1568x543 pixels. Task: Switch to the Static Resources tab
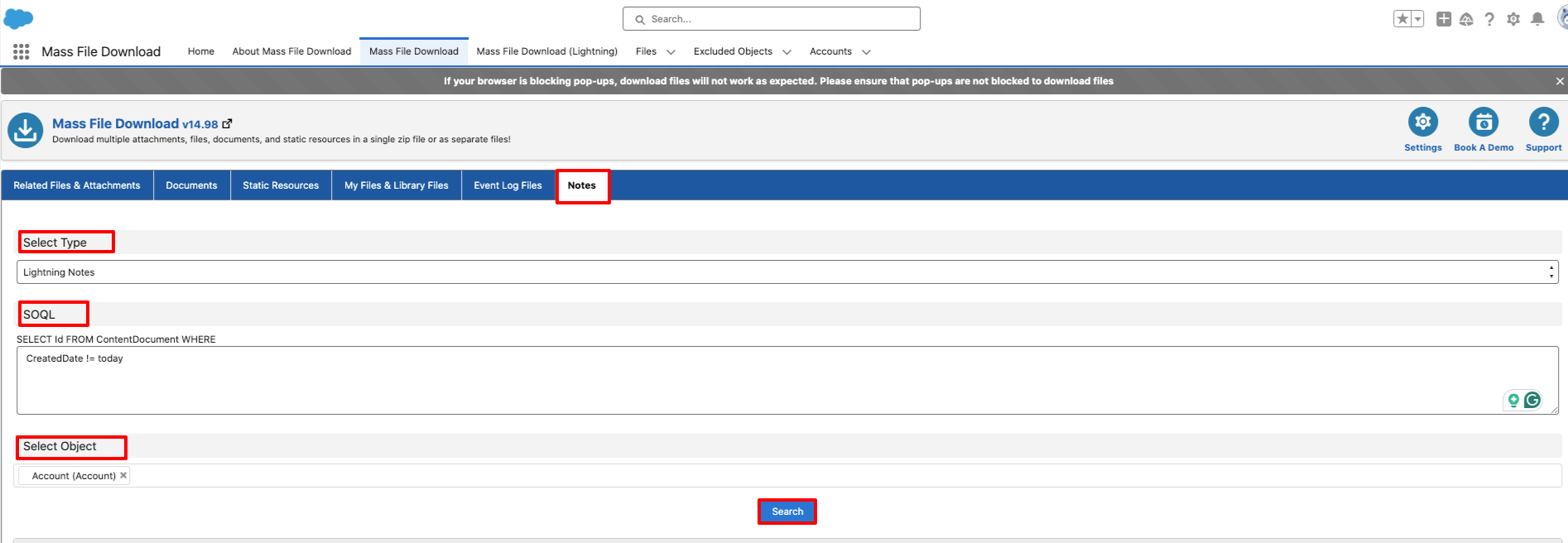(x=281, y=185)
